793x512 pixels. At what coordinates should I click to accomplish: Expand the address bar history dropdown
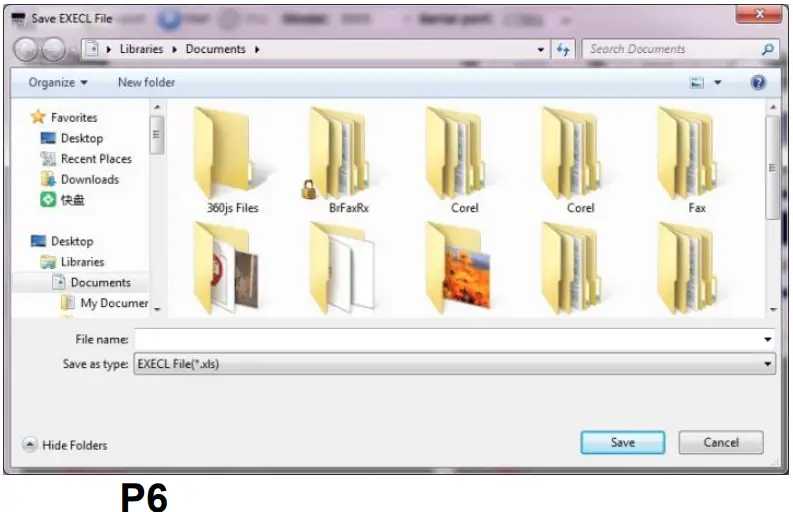click(540, 50)
